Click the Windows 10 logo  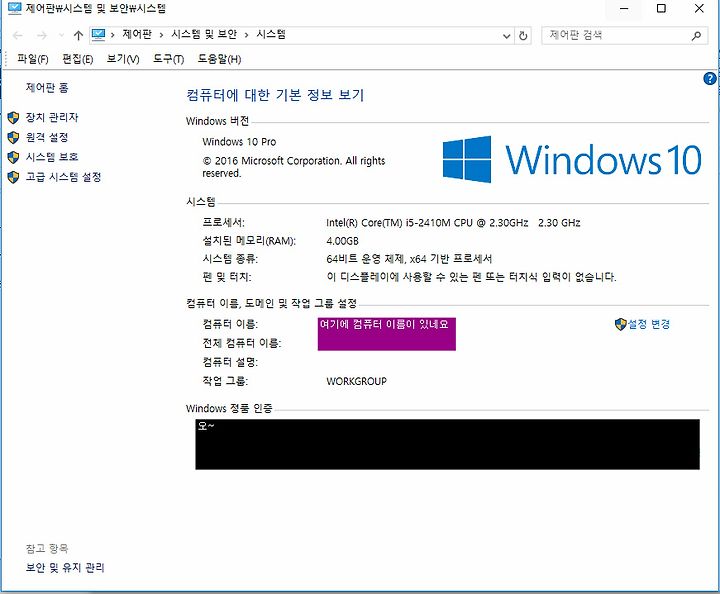[572, 159]
